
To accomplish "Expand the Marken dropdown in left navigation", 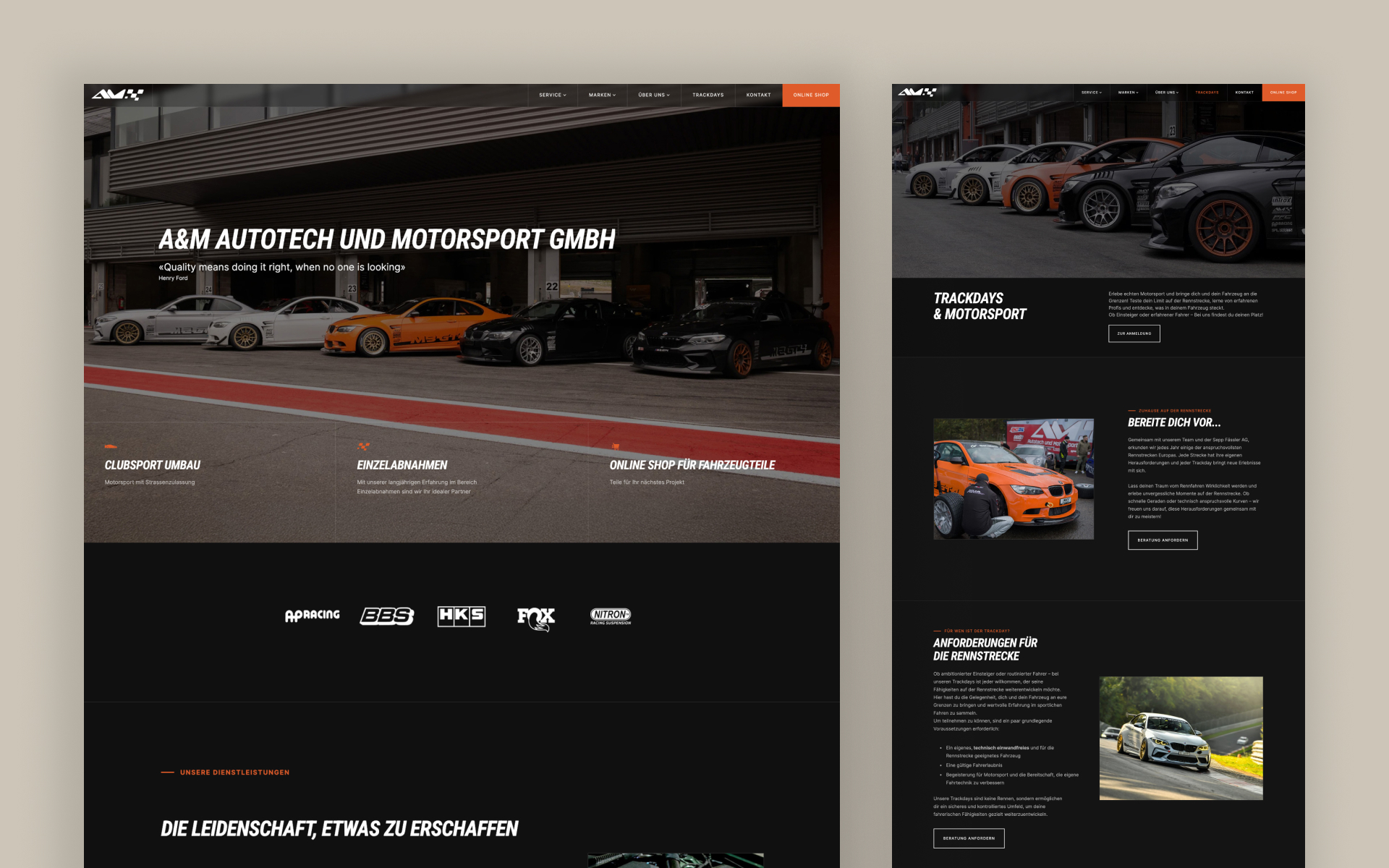I will (x=602, y=95).
